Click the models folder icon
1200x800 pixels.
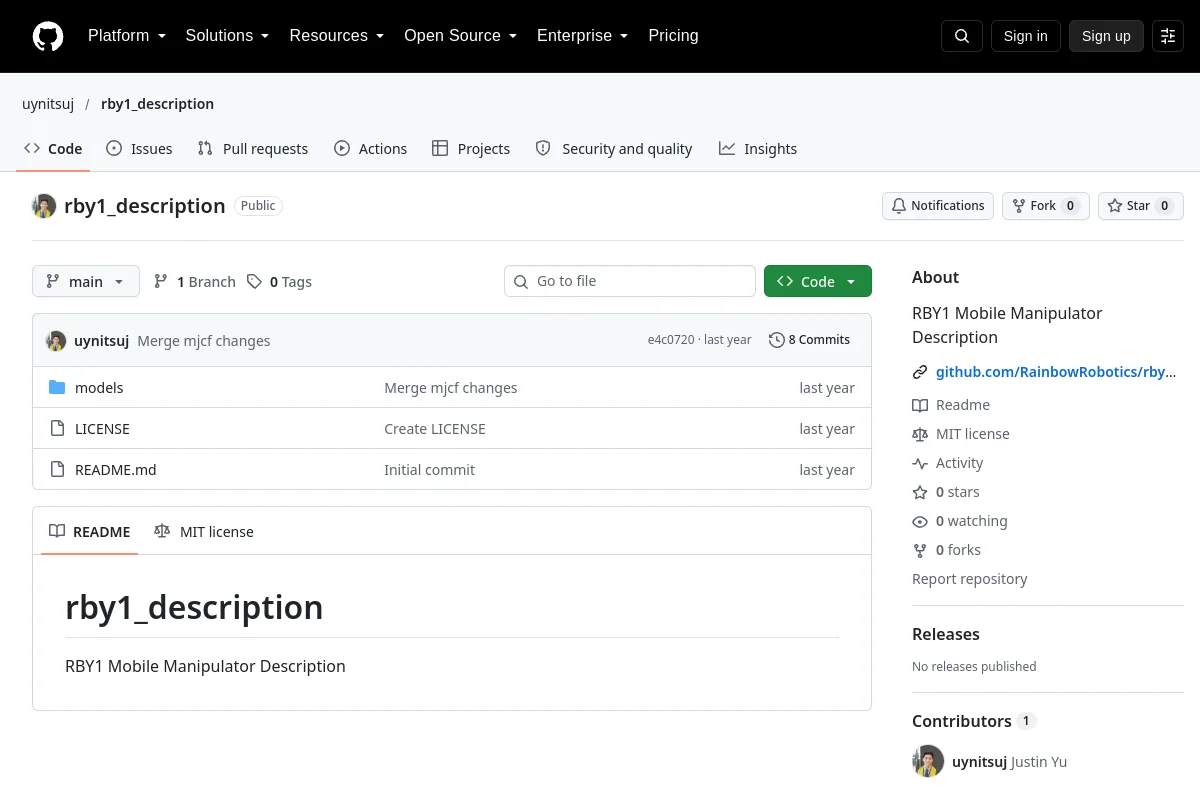(57, 388)
